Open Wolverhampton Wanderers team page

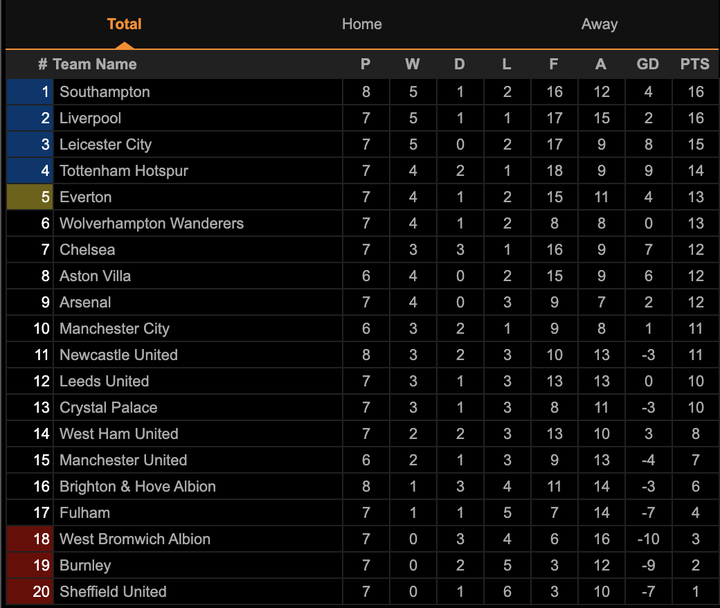pyautogui.click(x=151, y=223)
